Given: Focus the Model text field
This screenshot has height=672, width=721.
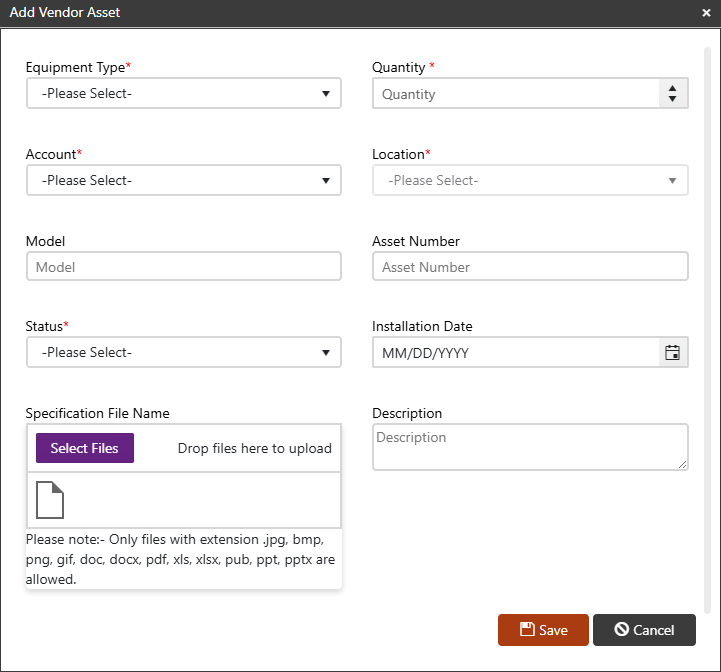Looking at the screenshot, I should (184, 266).
